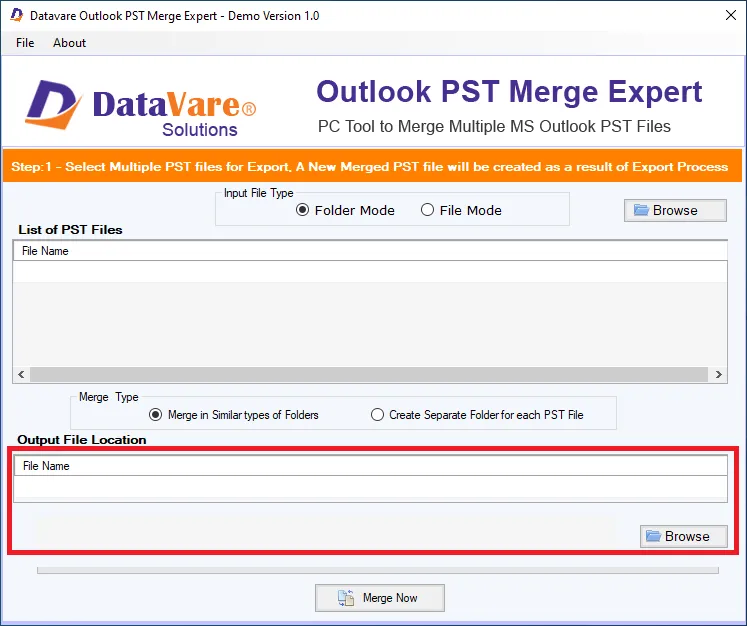This screenshot has width=747, height=626.
Task: Click left arrow of PST list scrollbar
Action: pos(21,374)
